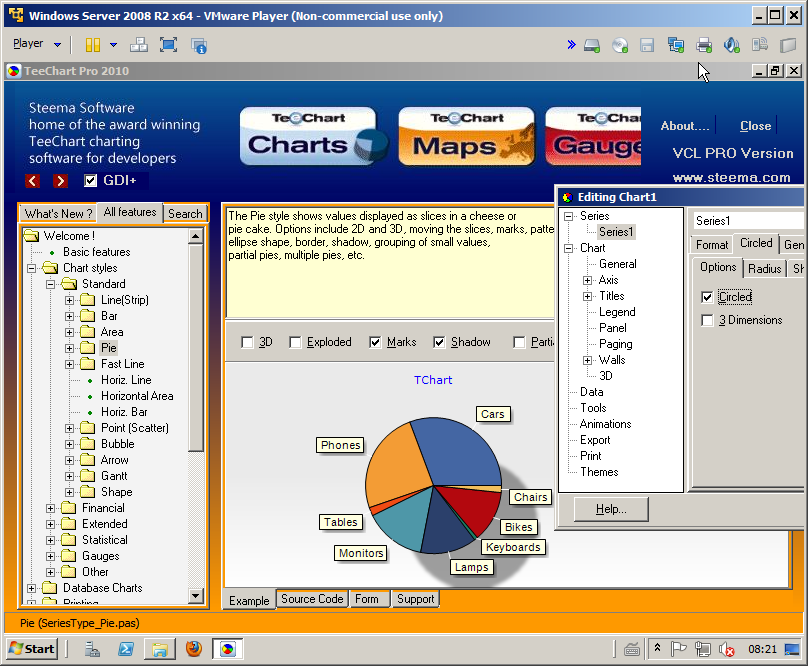Open the TeeChart Charts banner

pyautogui.click(x=314, y=136)
